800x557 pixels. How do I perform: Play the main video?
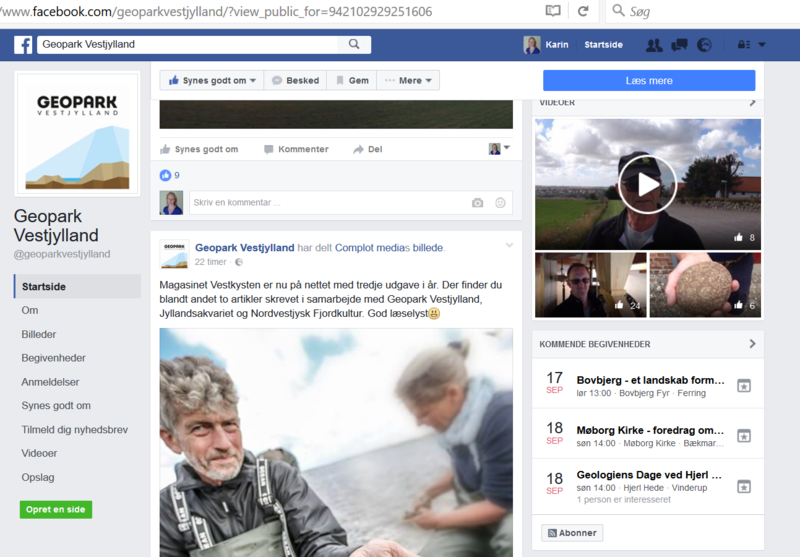click(647, 184)
